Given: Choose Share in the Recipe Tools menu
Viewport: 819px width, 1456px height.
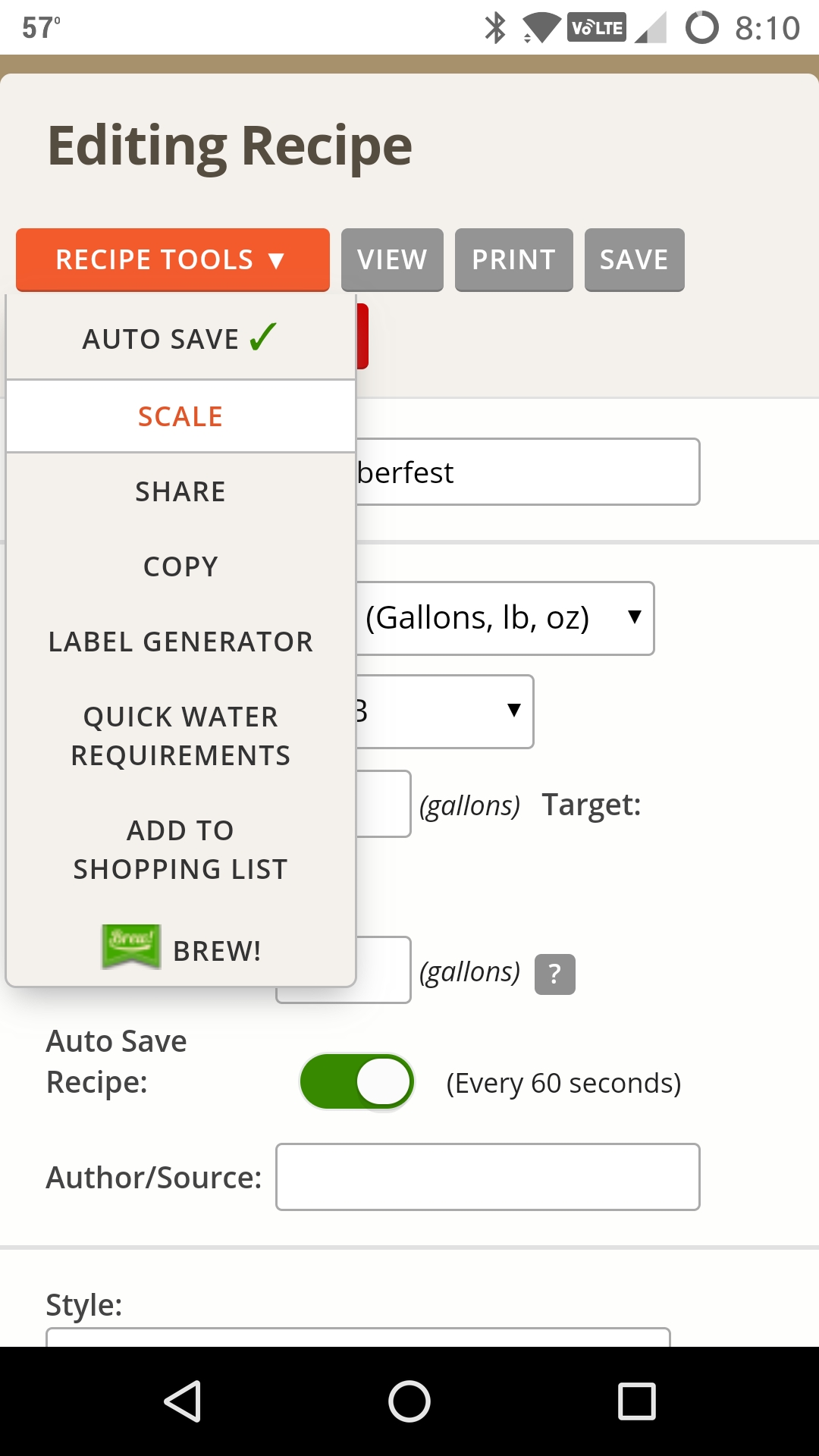Looking at the screenshot, I should [180, 491].
